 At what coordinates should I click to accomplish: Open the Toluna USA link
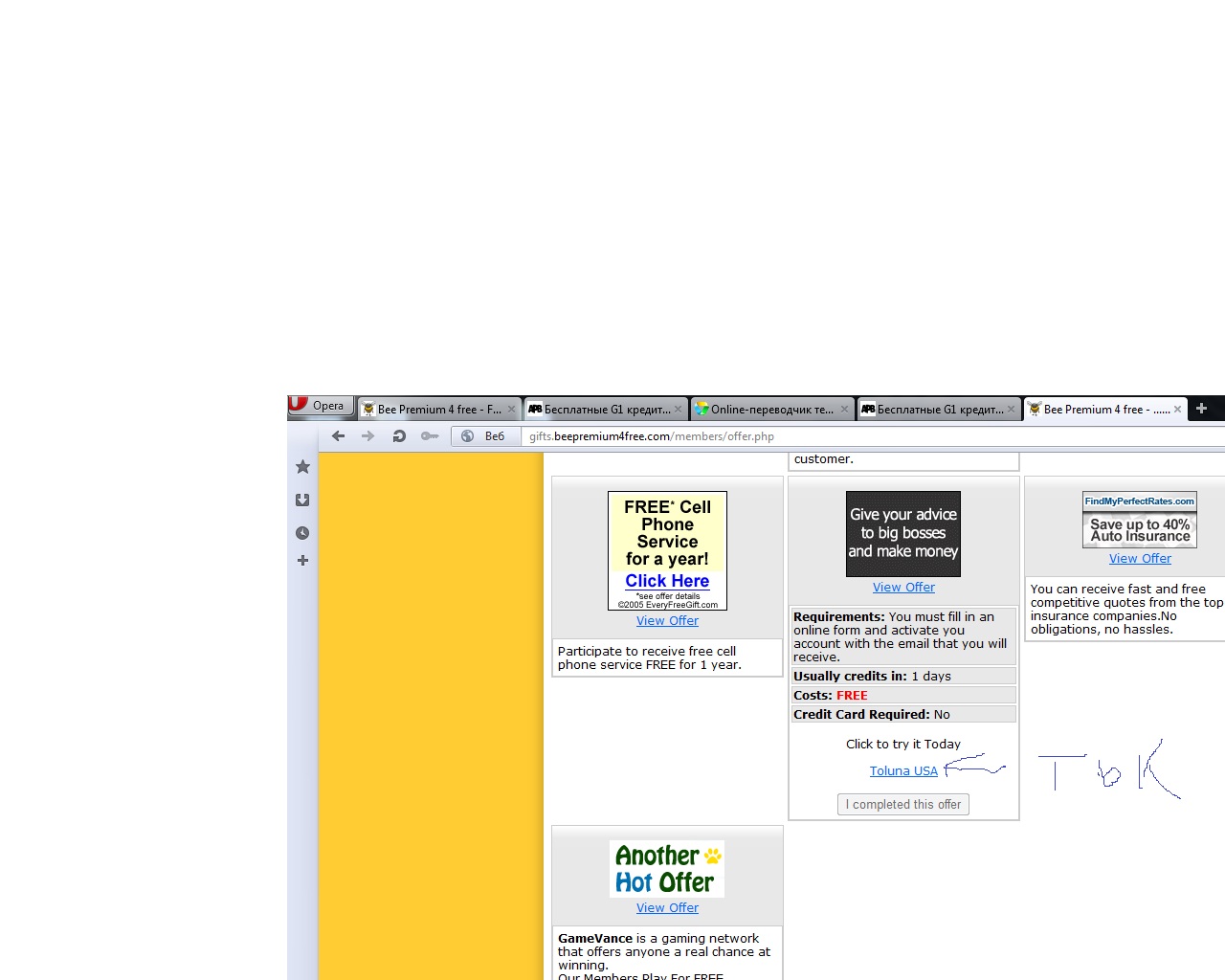[x=903, y=771]
